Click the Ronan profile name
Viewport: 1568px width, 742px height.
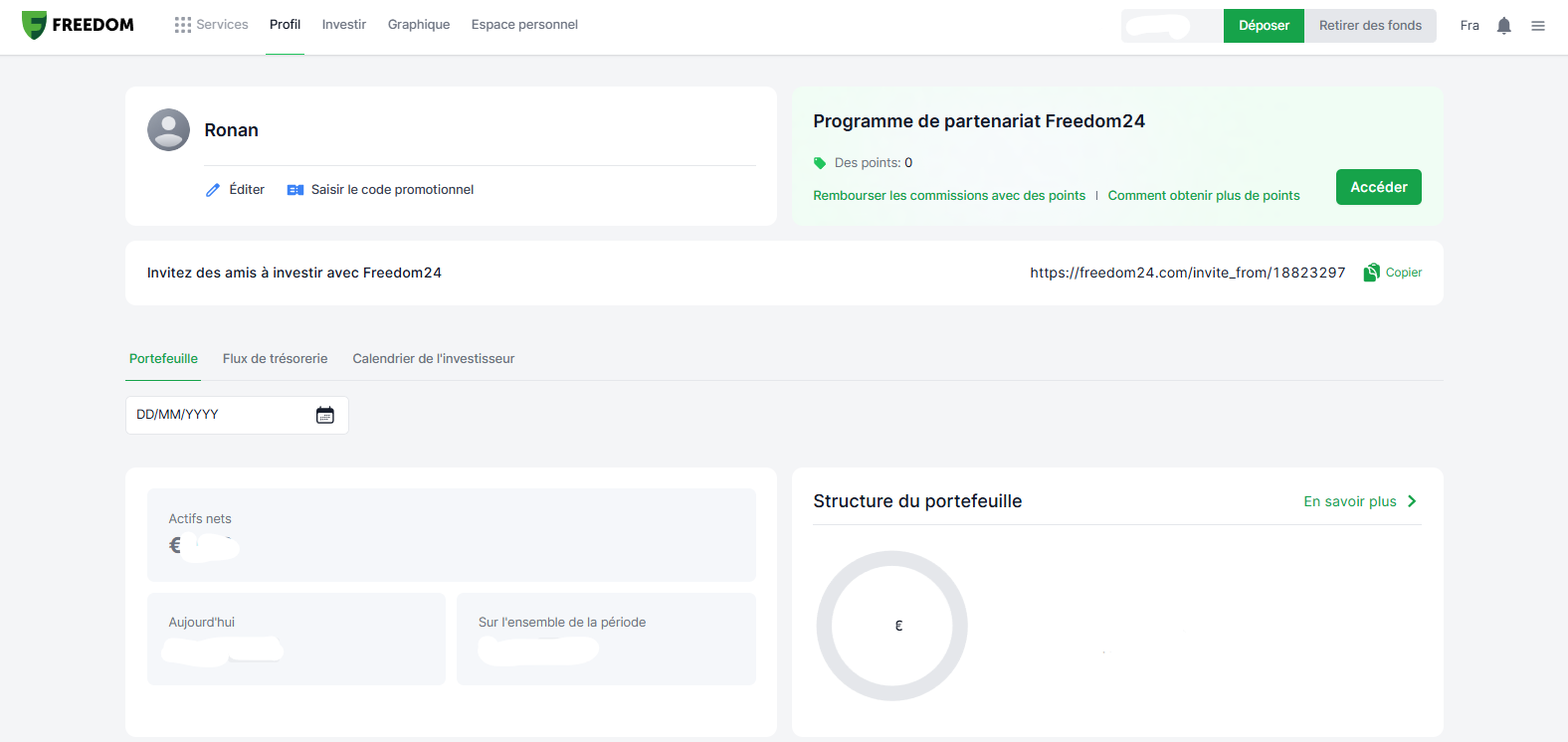(x=231, y=130)
